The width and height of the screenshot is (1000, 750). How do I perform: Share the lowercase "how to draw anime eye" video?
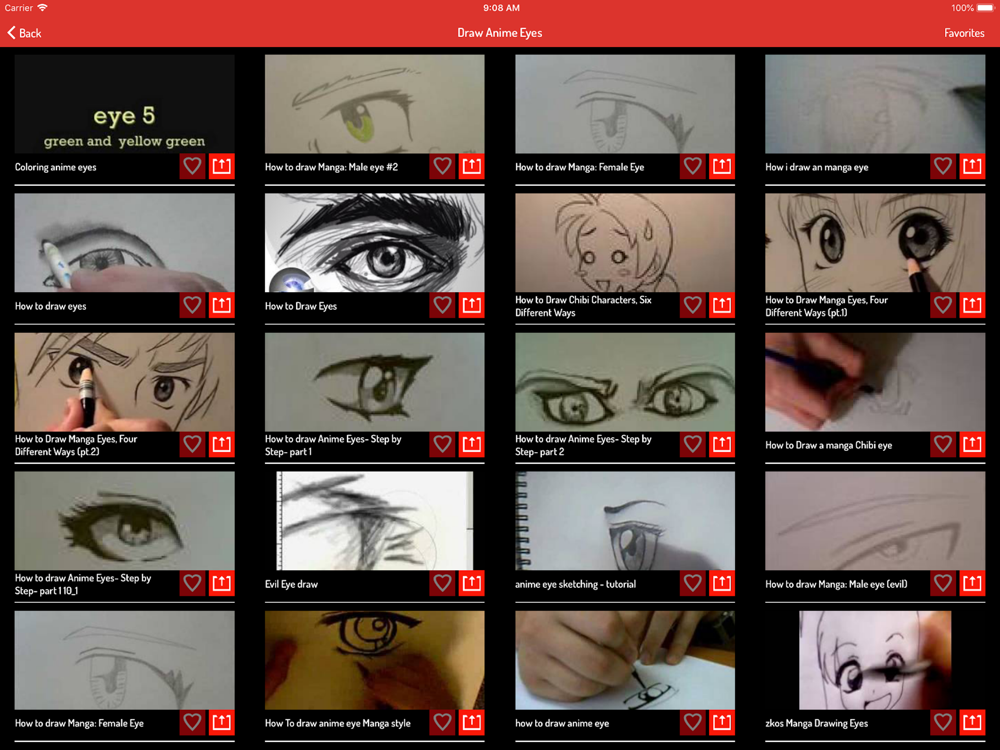pos(722,723)
